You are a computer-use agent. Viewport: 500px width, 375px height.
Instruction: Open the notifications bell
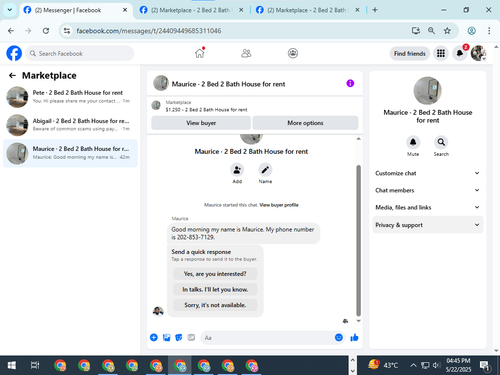(460, 53)
